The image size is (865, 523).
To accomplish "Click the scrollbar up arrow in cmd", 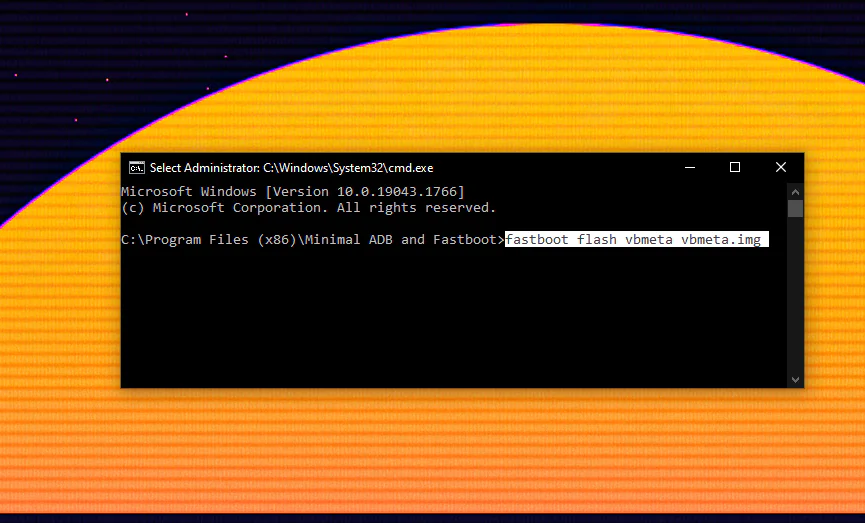I will (795, 192).
